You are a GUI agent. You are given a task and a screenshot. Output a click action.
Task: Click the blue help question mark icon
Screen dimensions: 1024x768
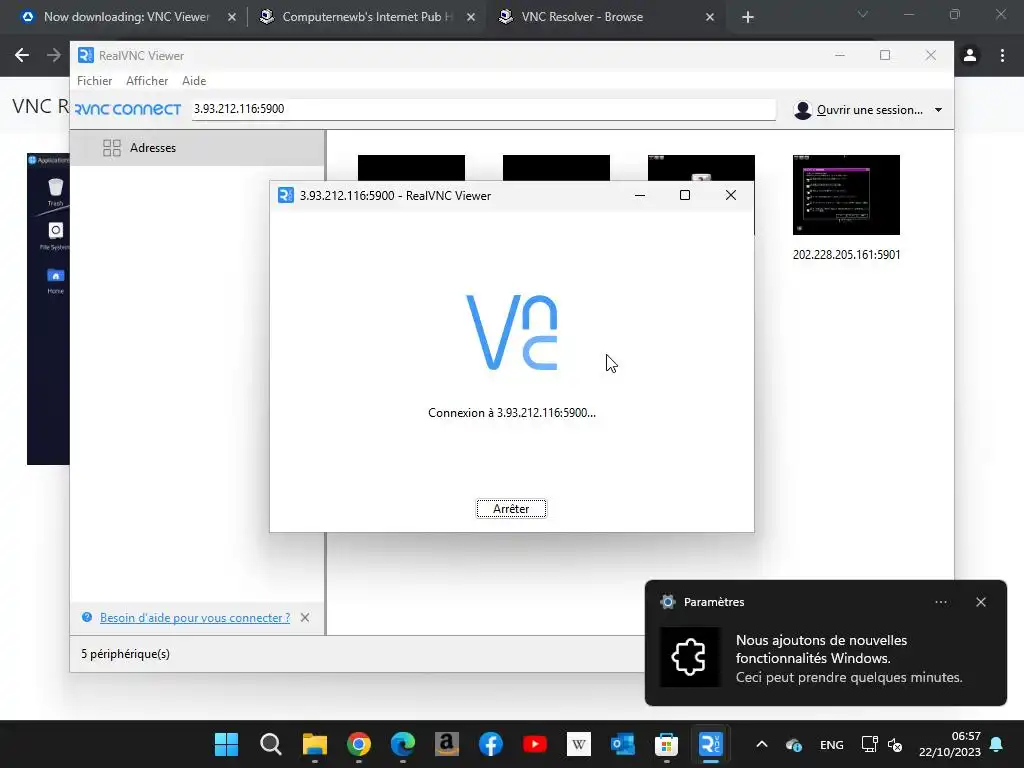pos(87,617)
